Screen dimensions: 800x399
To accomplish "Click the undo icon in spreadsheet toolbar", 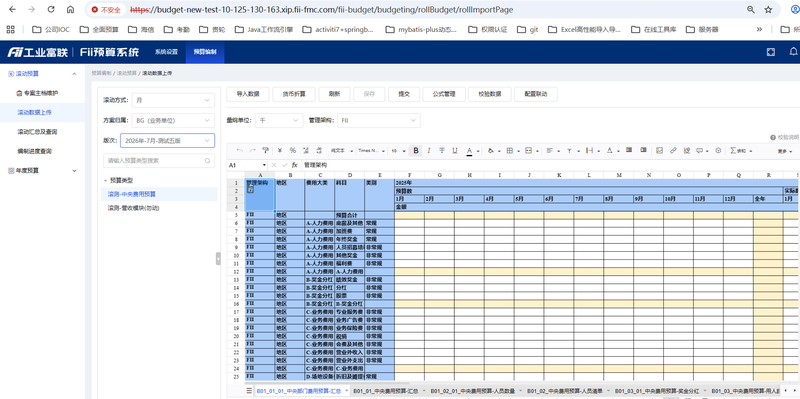I will pyautogui.click(x=240, y=151).
